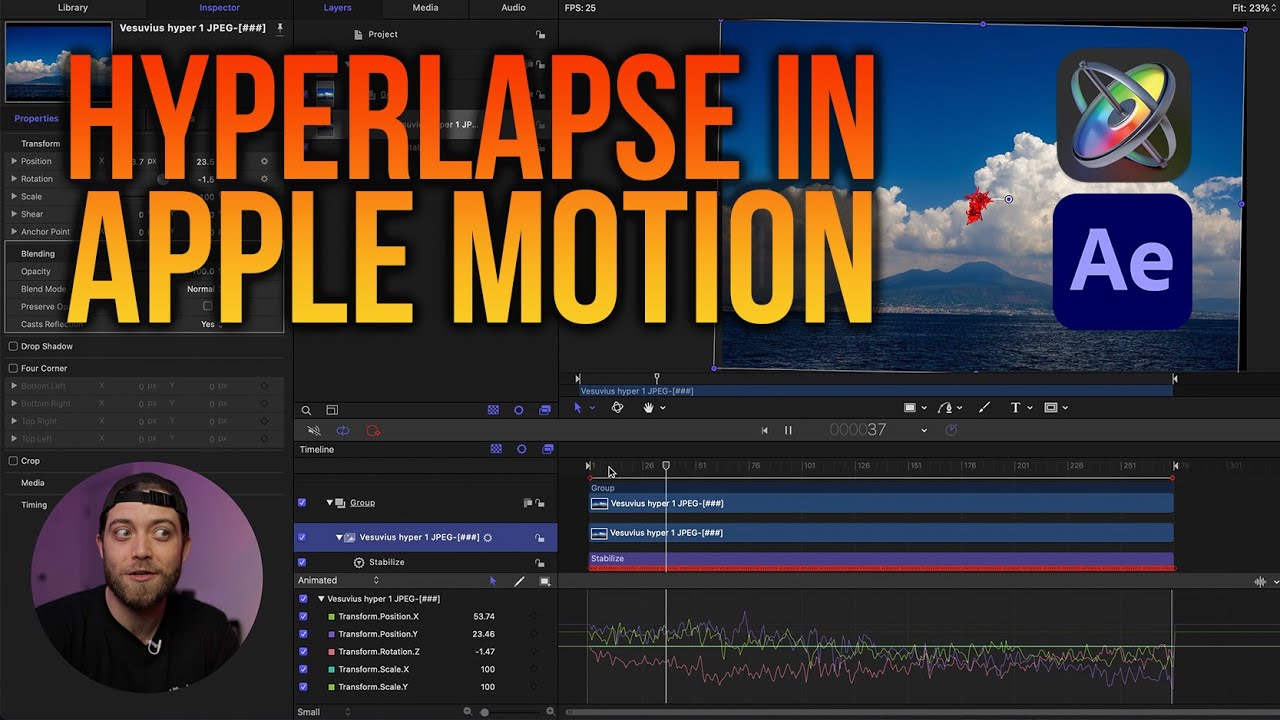Click zoom in magnifier in keyframe editor

(550, 711)
